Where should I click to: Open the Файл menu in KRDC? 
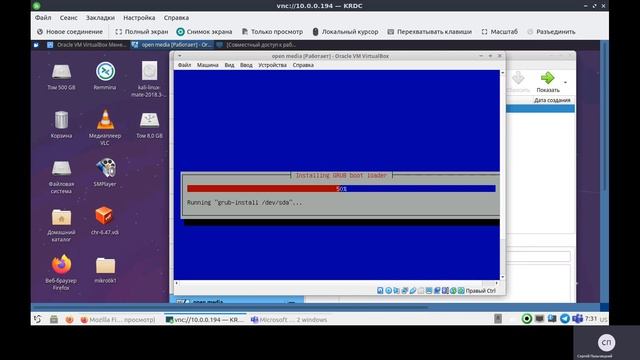pos(43,18)
